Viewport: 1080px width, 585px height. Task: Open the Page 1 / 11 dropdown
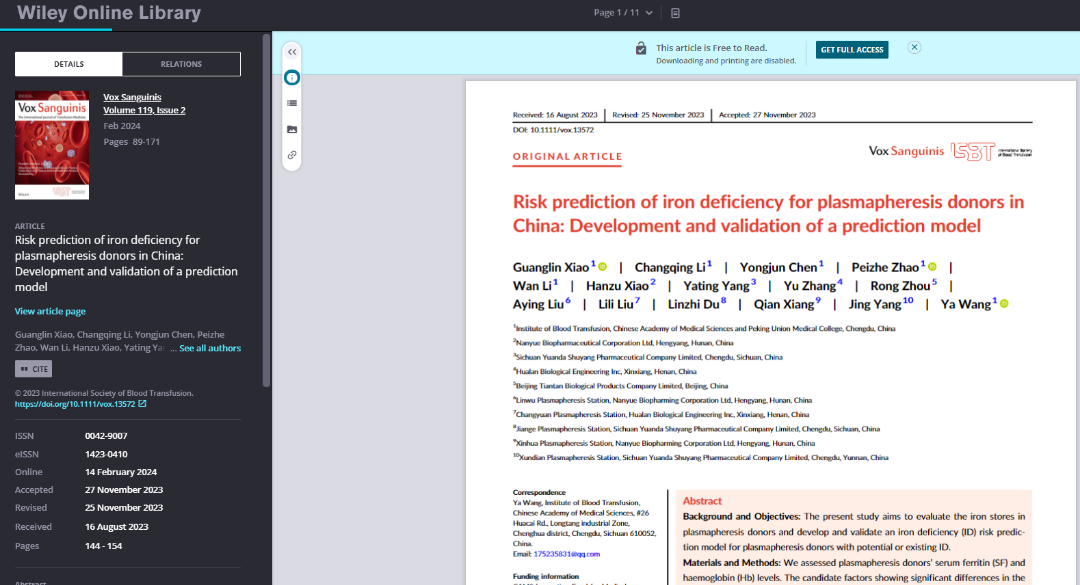tap(623, 12)
